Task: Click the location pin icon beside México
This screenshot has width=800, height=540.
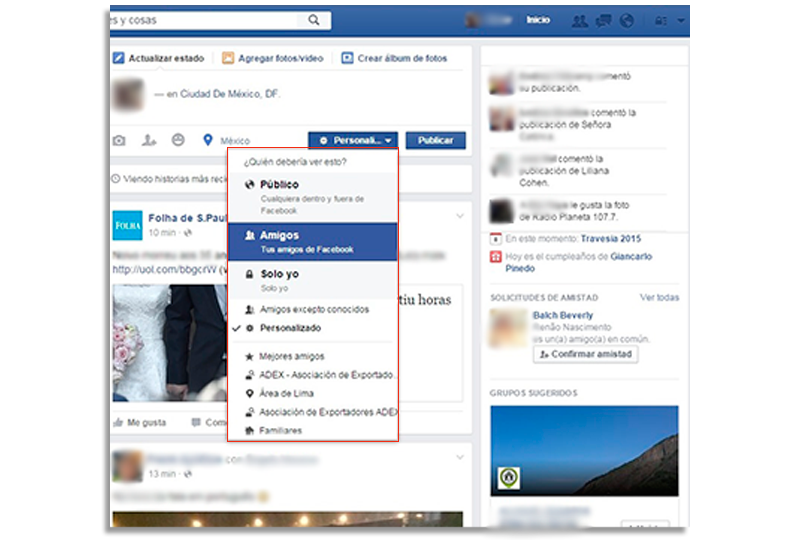Action: [208, 141]
